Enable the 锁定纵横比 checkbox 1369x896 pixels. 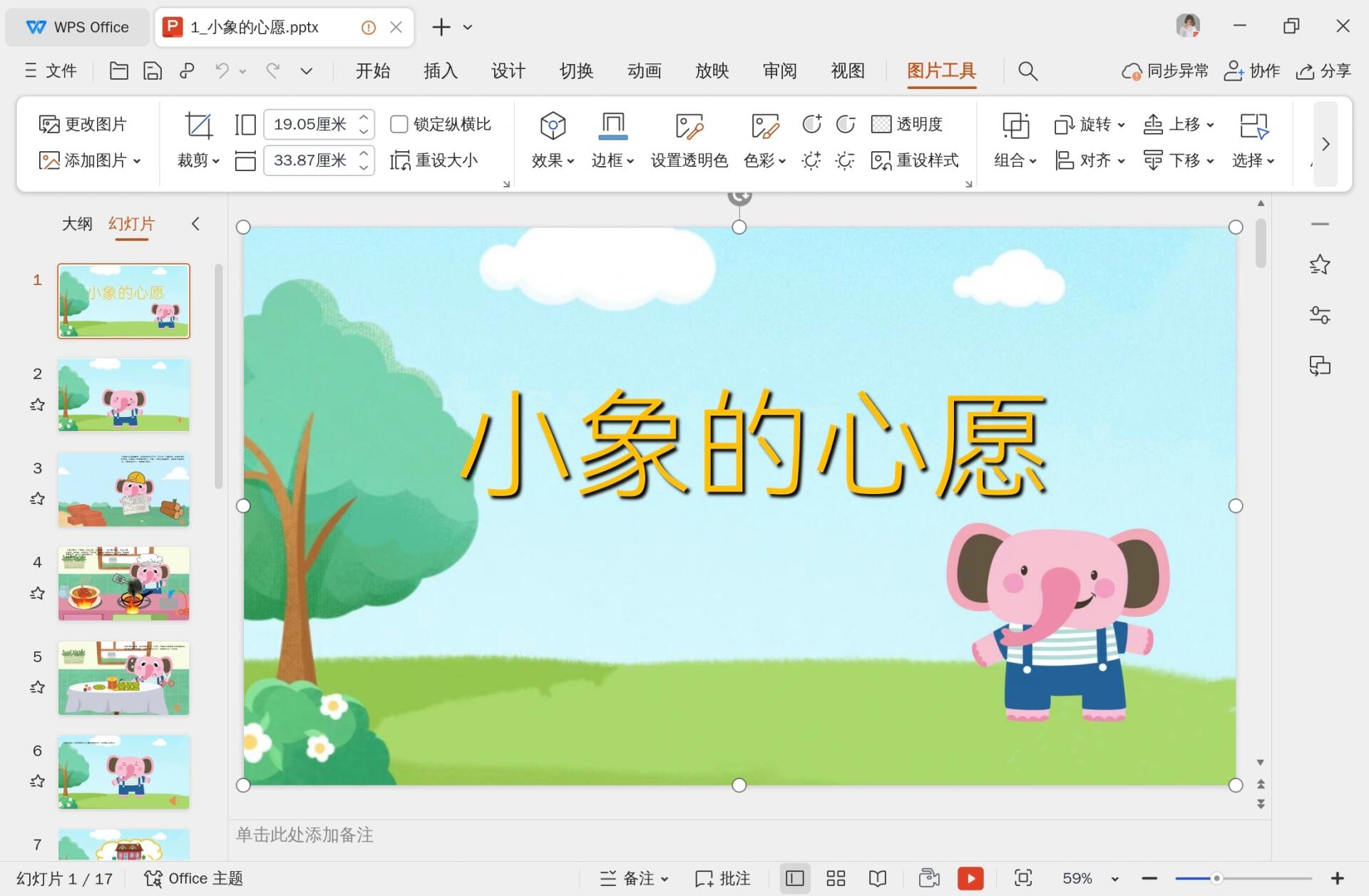click(x=399, y=123)
